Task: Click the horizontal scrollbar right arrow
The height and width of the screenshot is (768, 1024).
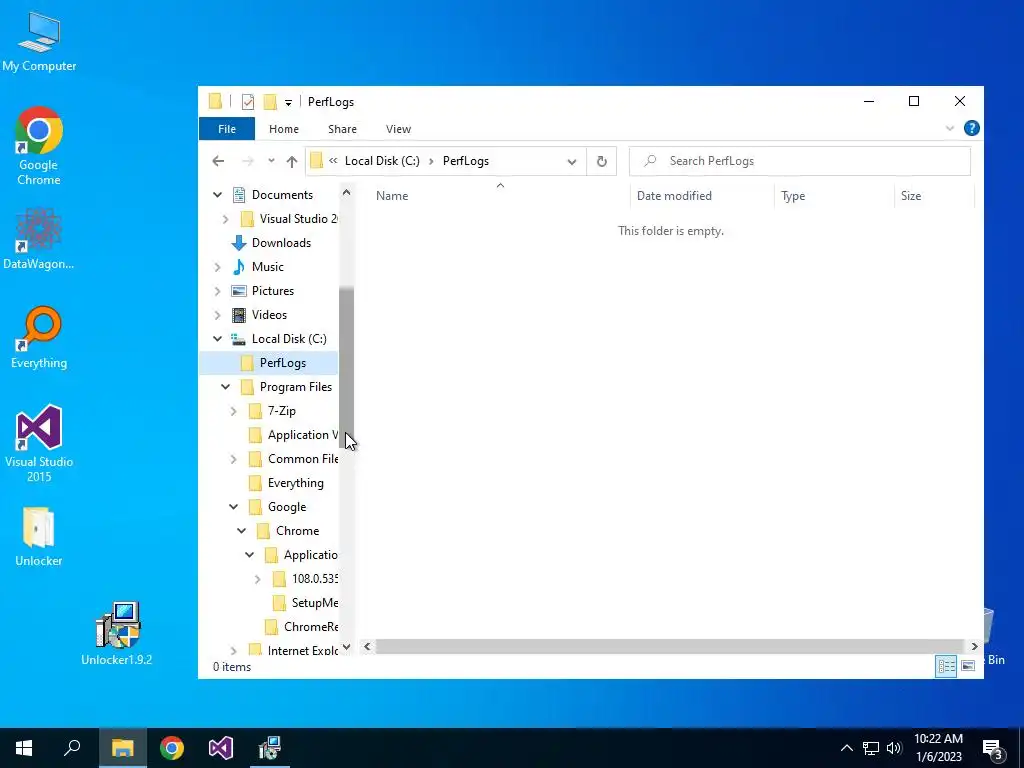Action: point(974,647)
